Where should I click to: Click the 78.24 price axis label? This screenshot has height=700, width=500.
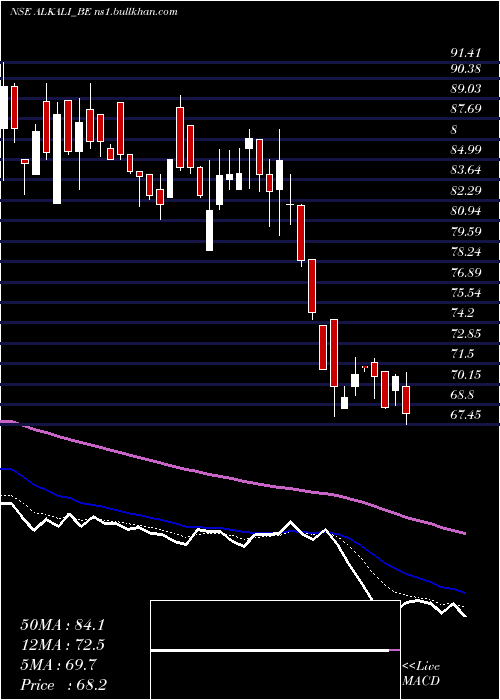466,252
